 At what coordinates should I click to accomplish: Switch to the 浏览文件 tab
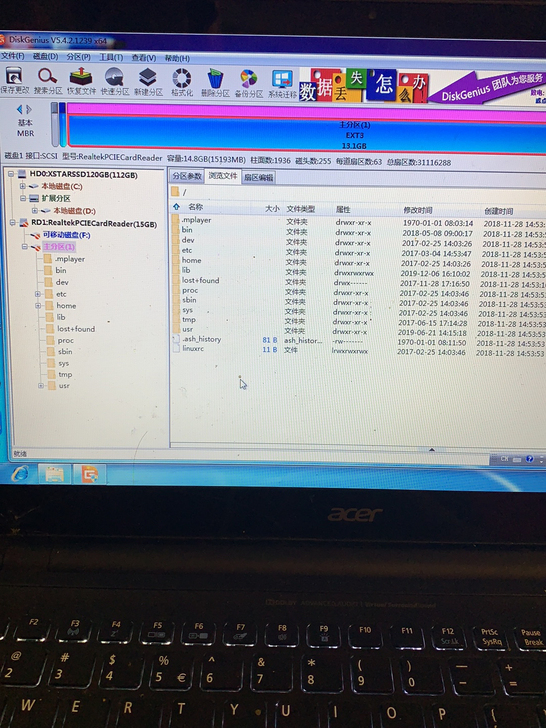[223, 176]
